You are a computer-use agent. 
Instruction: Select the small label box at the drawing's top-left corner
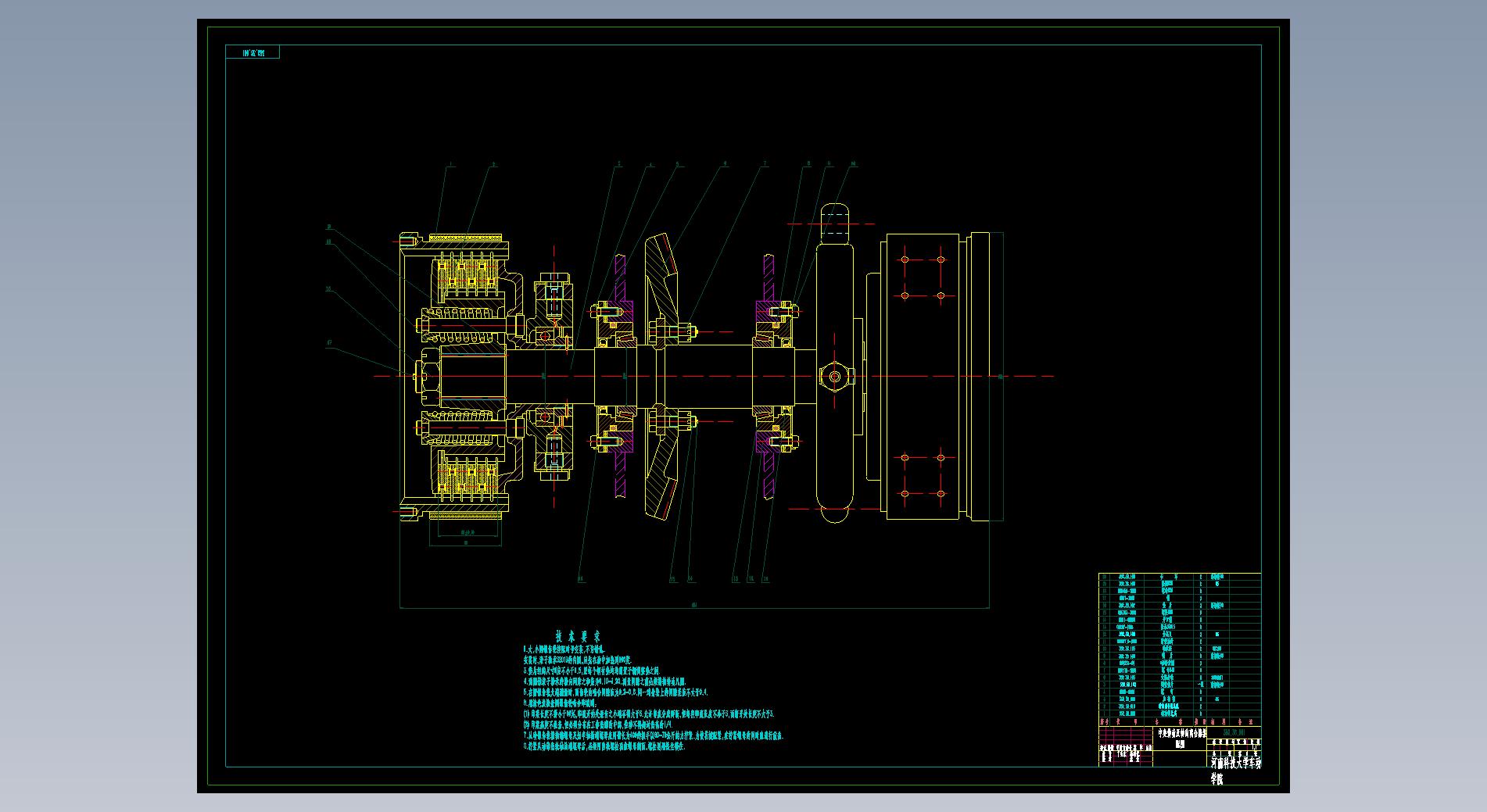[x=253, y=52]
